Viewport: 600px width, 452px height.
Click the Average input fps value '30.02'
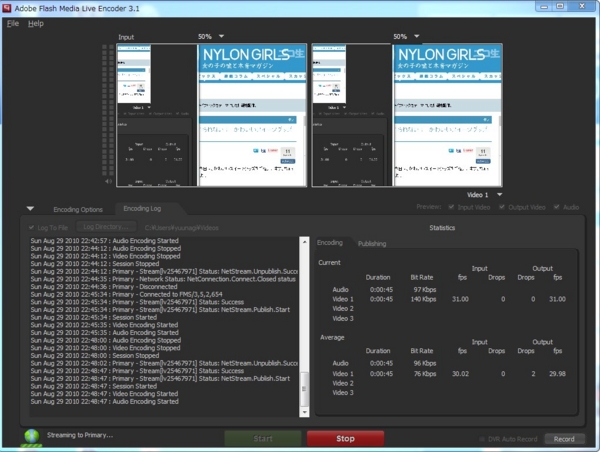click(460, 374)
